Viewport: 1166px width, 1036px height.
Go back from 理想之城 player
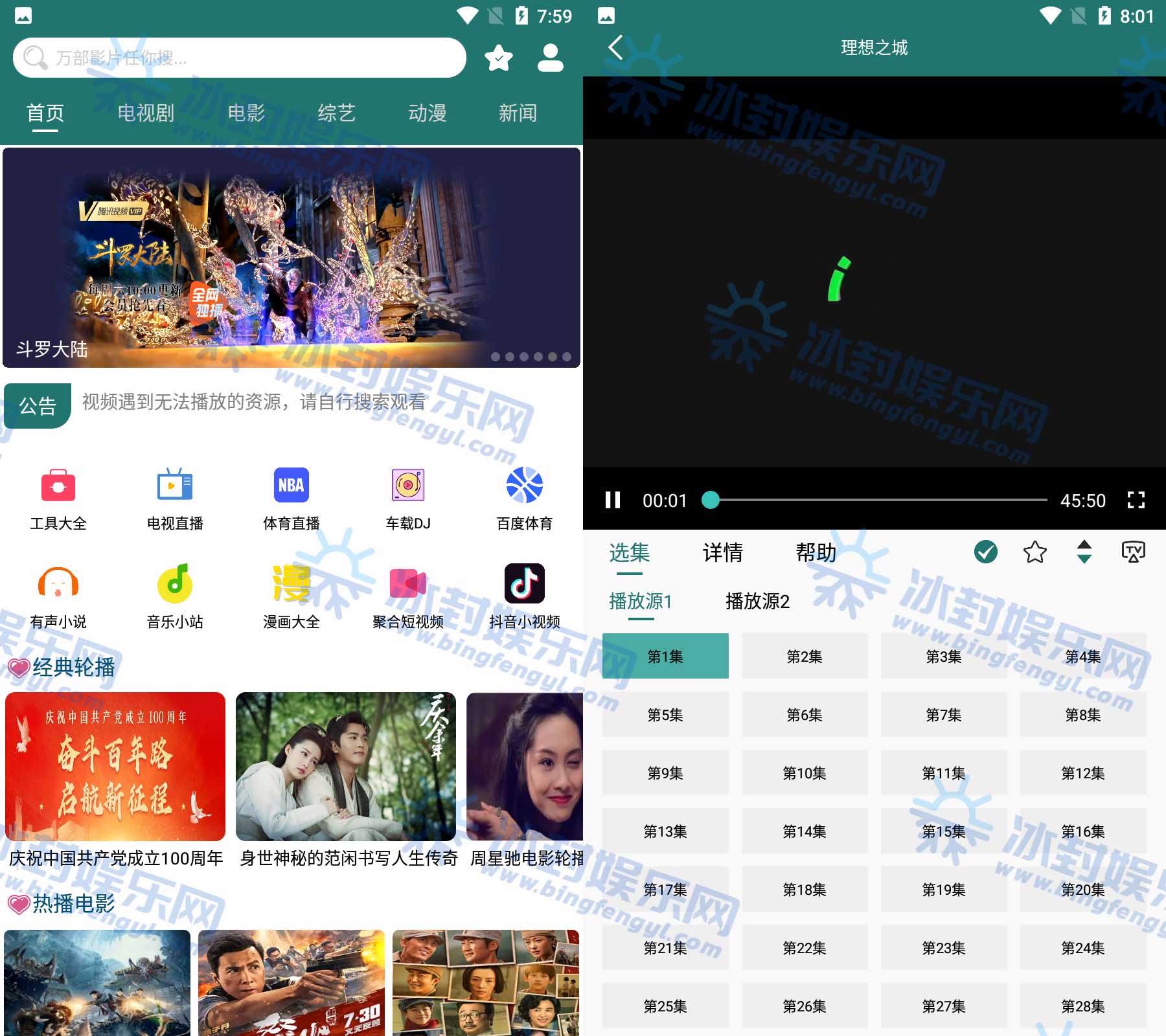tap(616, 47)
